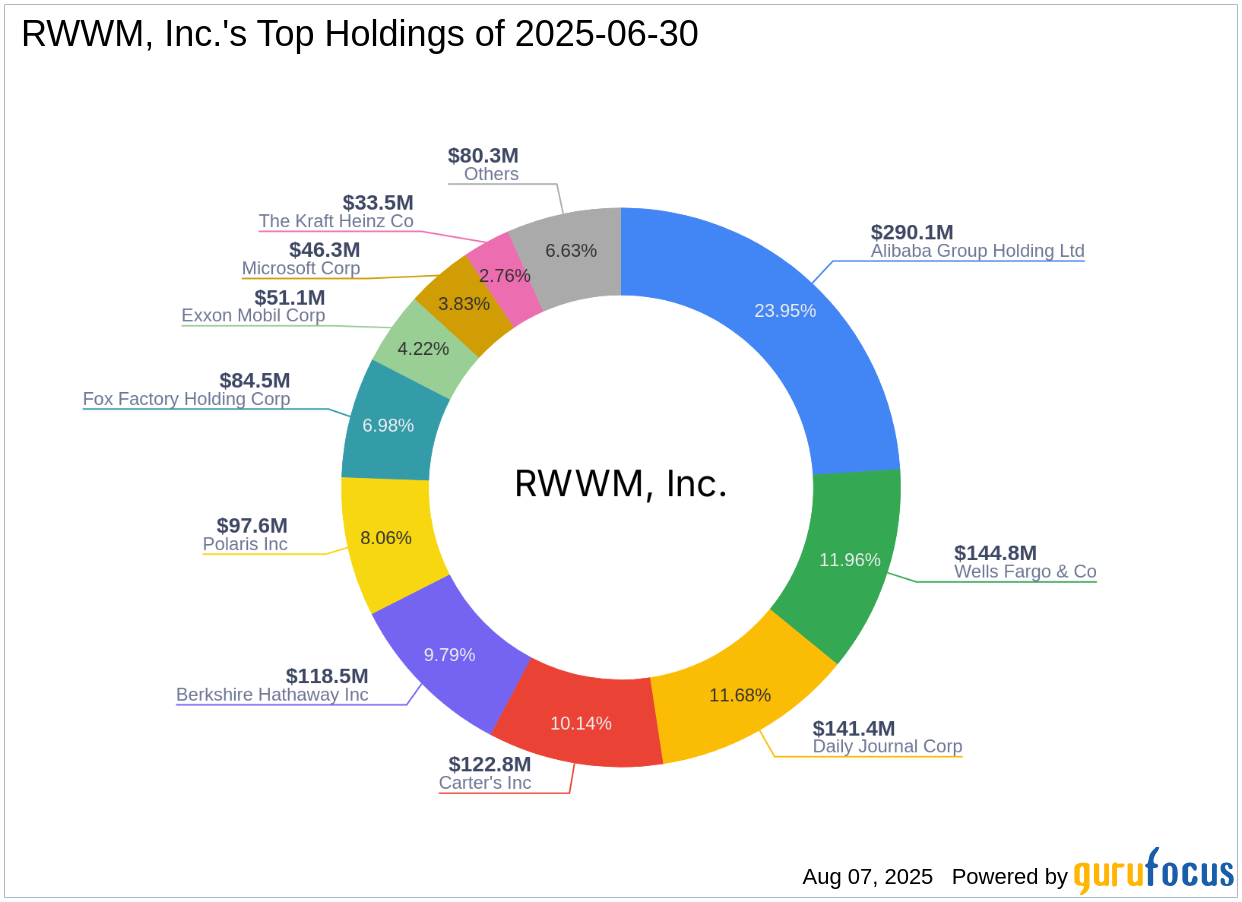Click the '$97.6M' value
1242x902 pixels.
point(252,526)
